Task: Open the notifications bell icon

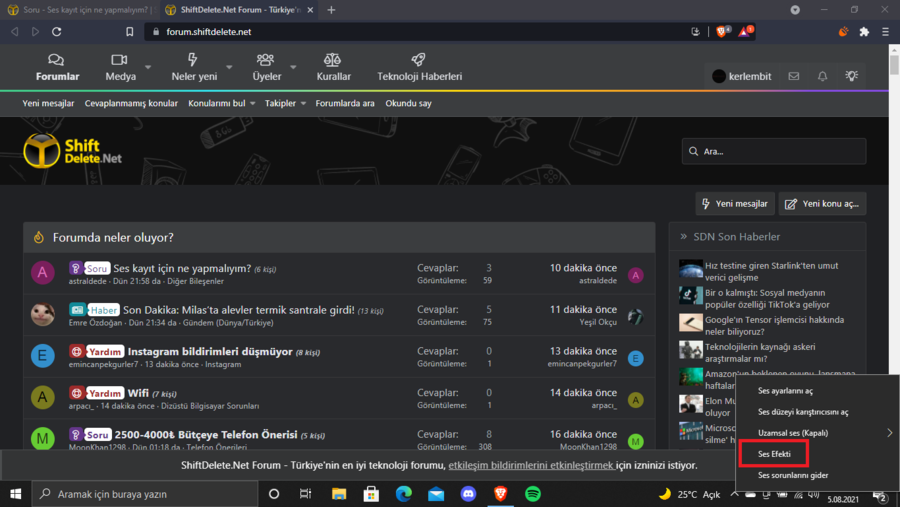Action: (822, 76)
